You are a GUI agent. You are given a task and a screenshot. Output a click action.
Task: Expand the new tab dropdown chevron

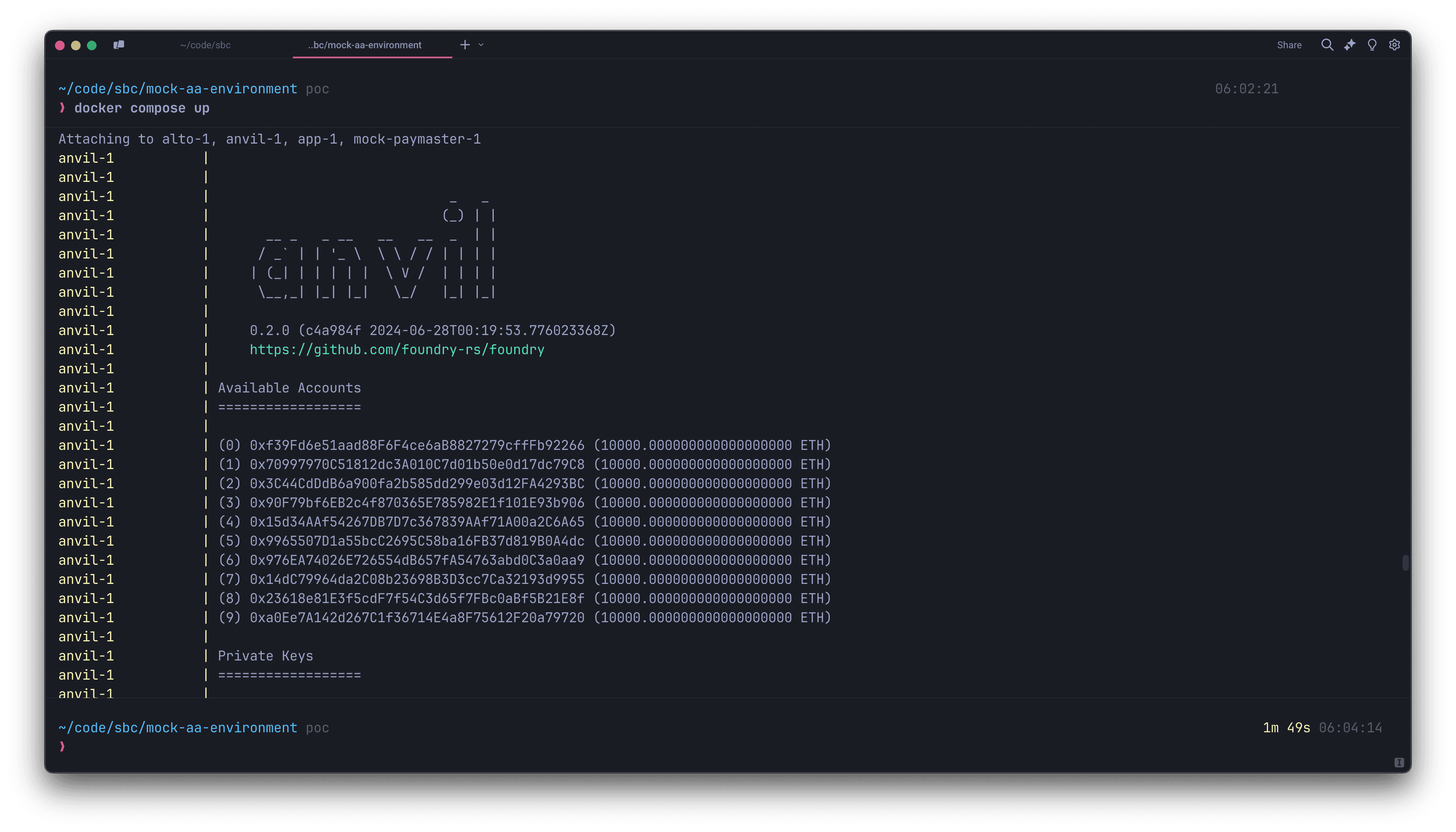[481, 45]
